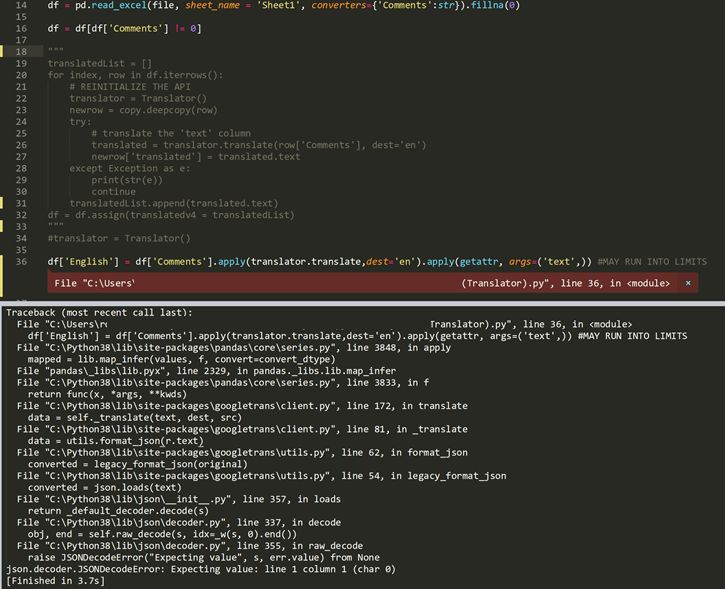Click 'df = df.assign(translatedv4 = translatedList)' line
Screen dimensions: 725x589
tap(171, 215)
